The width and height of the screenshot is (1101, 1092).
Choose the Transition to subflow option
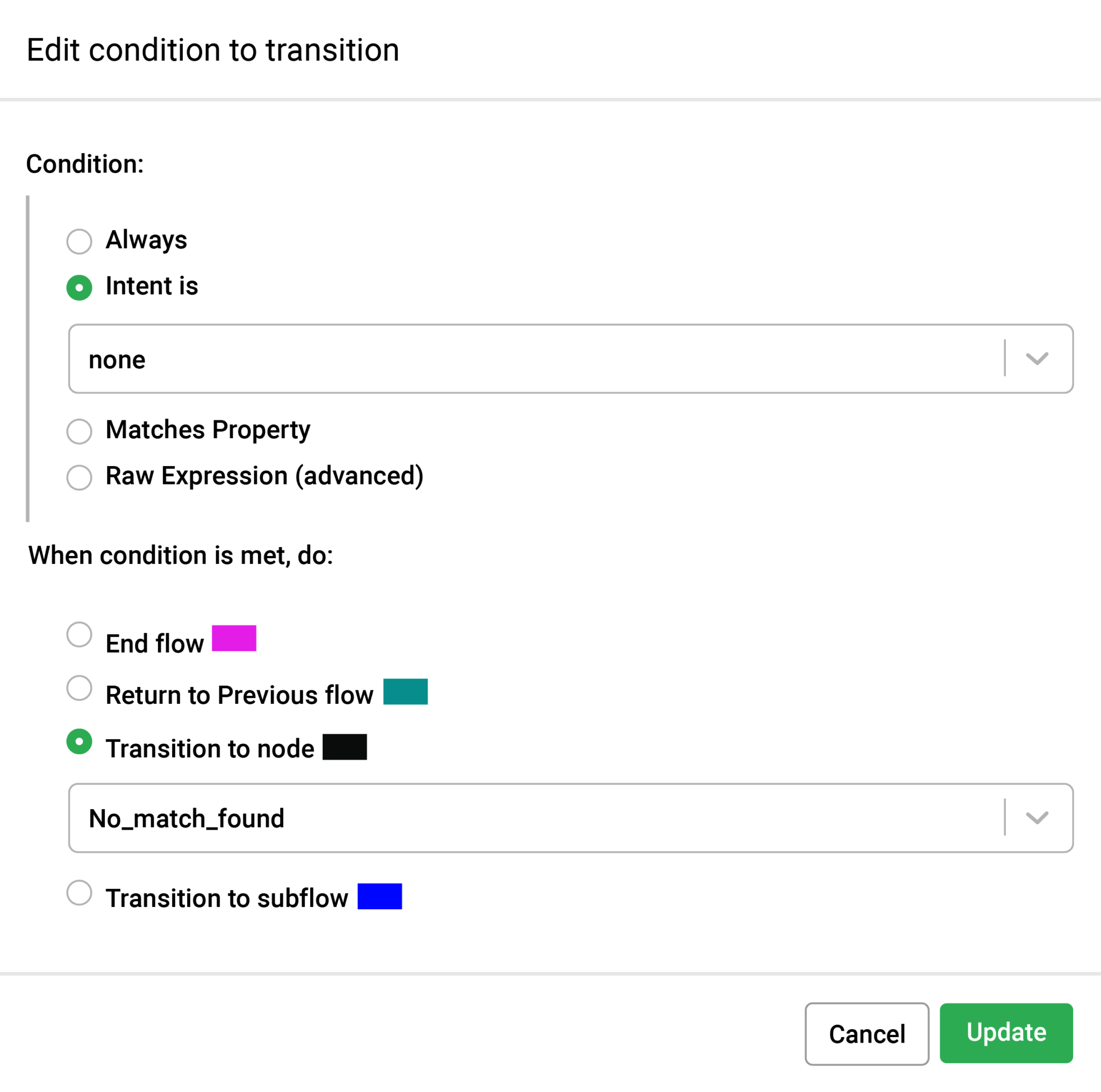(x=79, y=893)
